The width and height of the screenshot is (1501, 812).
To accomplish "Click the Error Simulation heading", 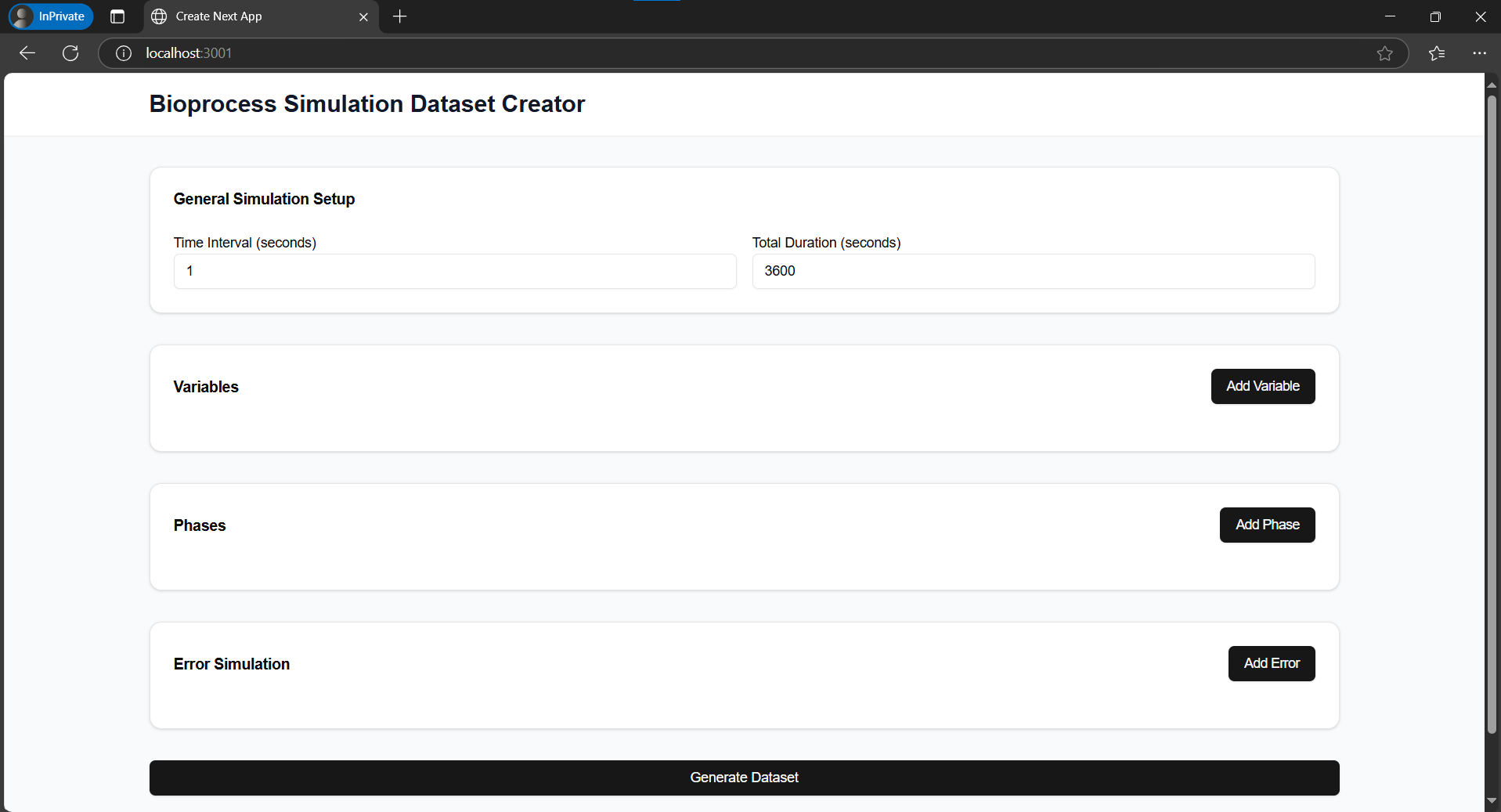I will (232, 664).
